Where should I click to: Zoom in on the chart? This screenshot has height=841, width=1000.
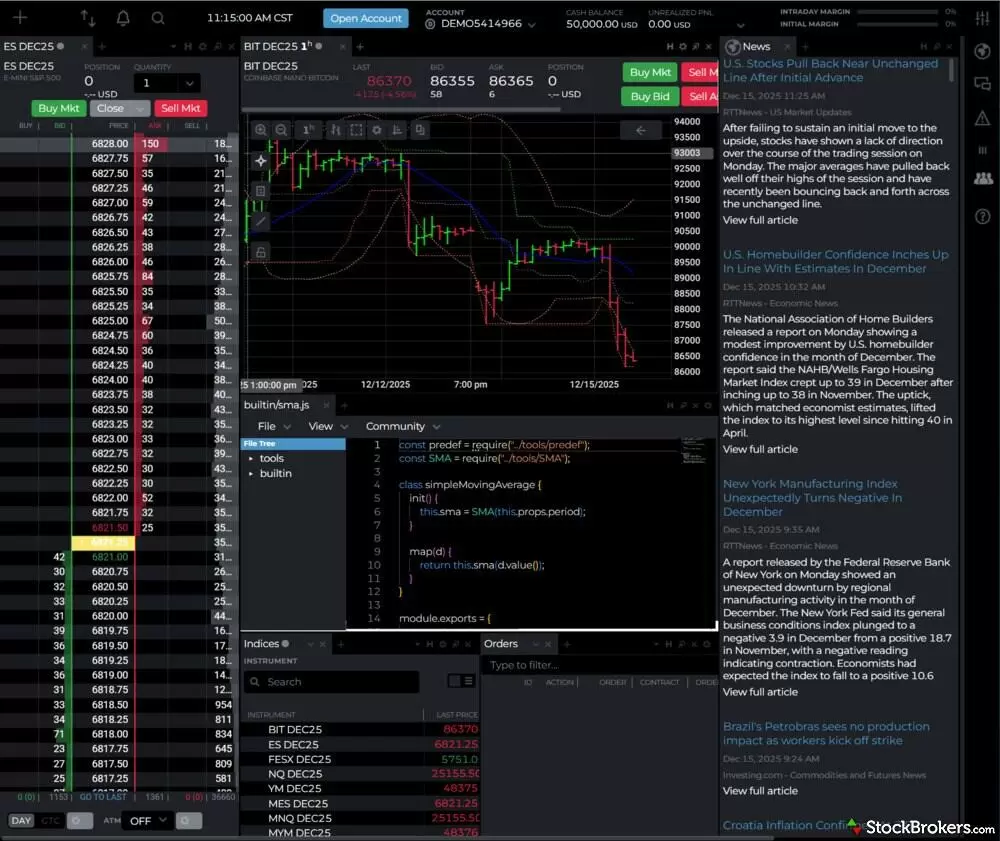(262, 129)
